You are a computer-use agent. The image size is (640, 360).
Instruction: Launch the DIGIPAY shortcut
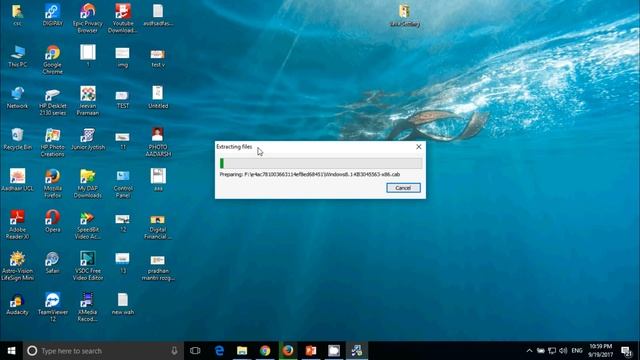pos(53,15)
